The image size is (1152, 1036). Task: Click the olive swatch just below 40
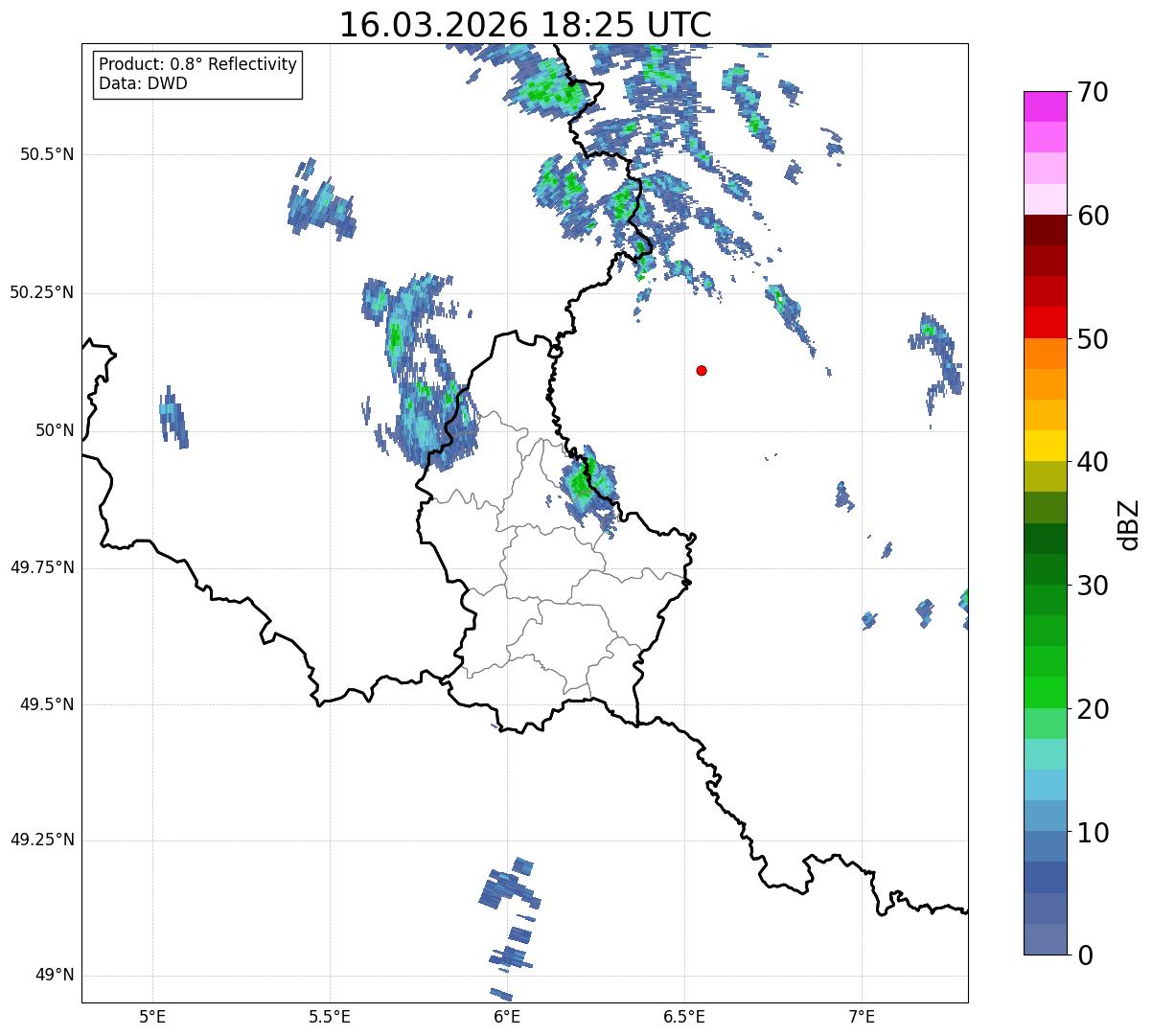coord(1046,477)
